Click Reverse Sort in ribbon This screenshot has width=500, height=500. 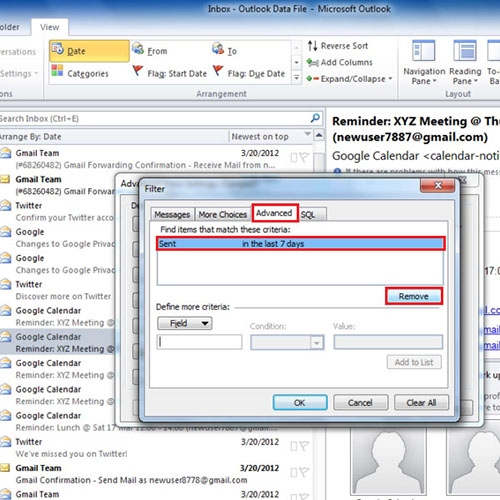[x=338, y=46]
